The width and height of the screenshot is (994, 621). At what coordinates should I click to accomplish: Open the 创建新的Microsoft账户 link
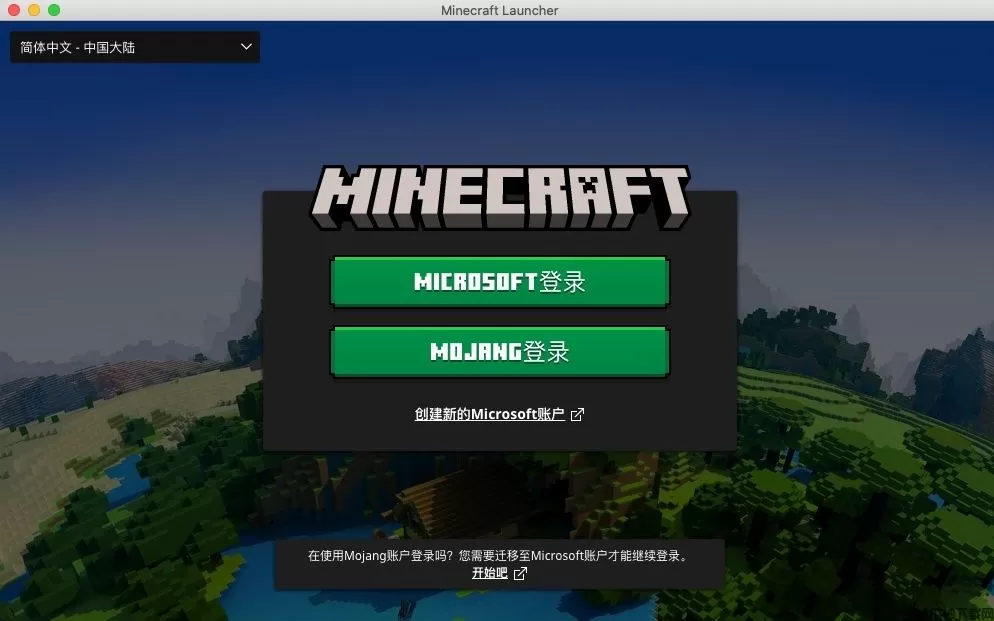[489, 414]
